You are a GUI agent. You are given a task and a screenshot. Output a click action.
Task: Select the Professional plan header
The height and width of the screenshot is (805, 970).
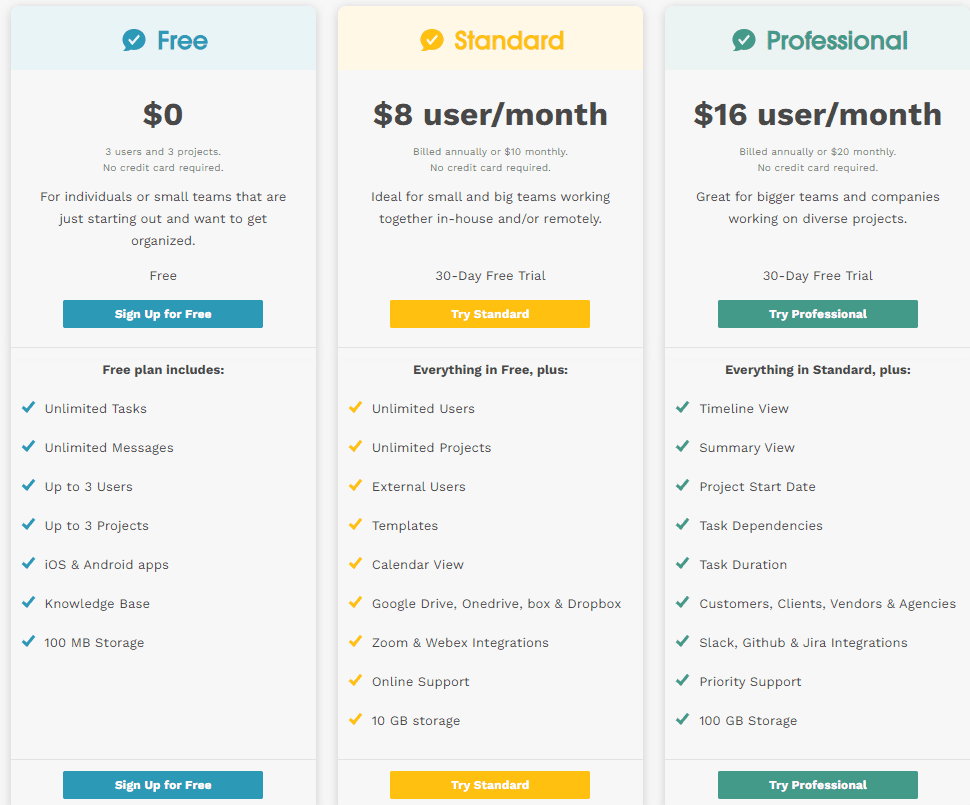click(818, 40)
